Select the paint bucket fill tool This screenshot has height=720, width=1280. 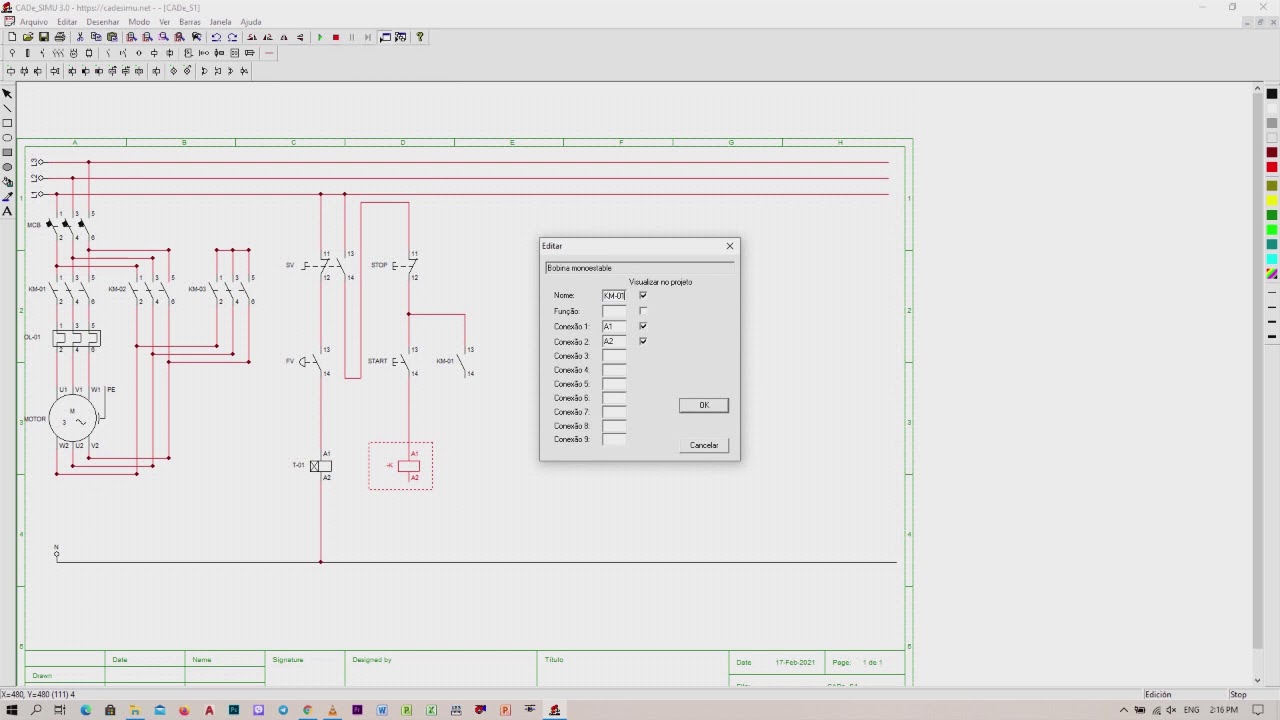point(7,182)
